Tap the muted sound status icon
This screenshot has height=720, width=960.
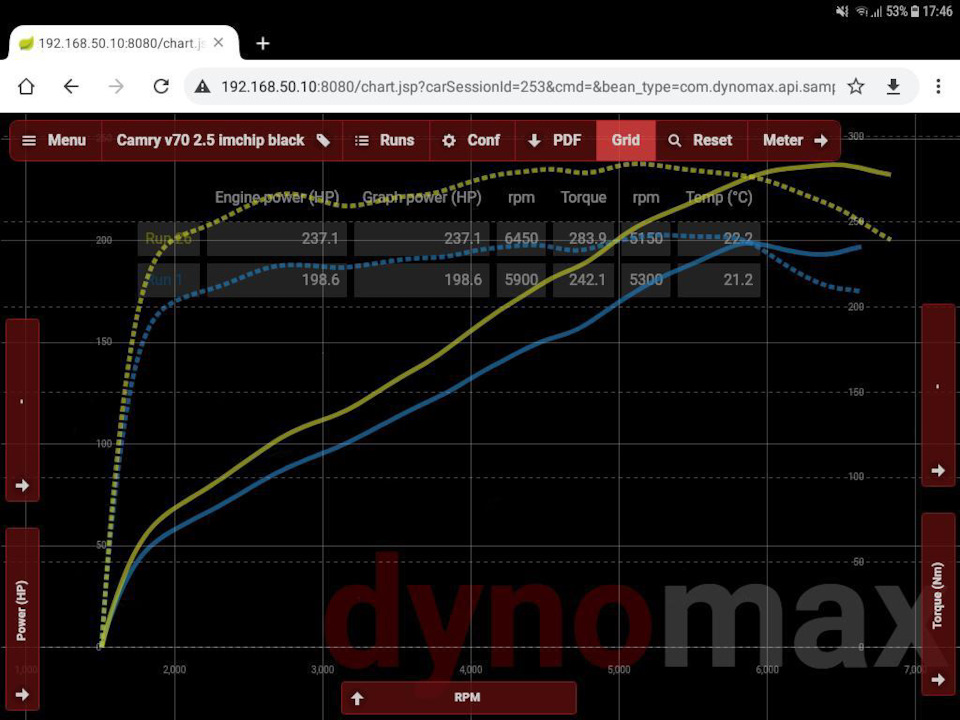[842, 11]
